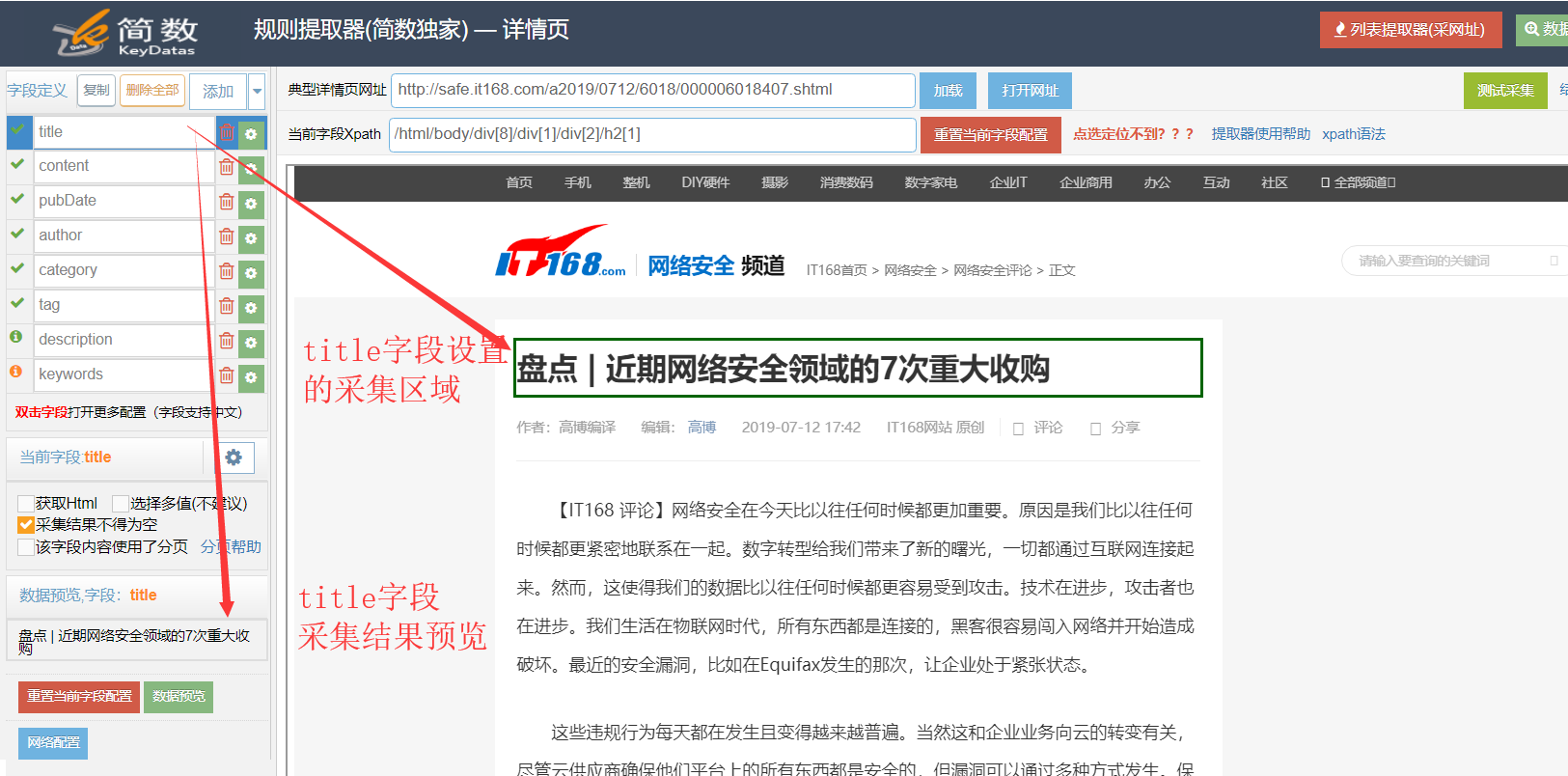
Task: Click the trash icon in the pubDate row
Action: point(227,202)
